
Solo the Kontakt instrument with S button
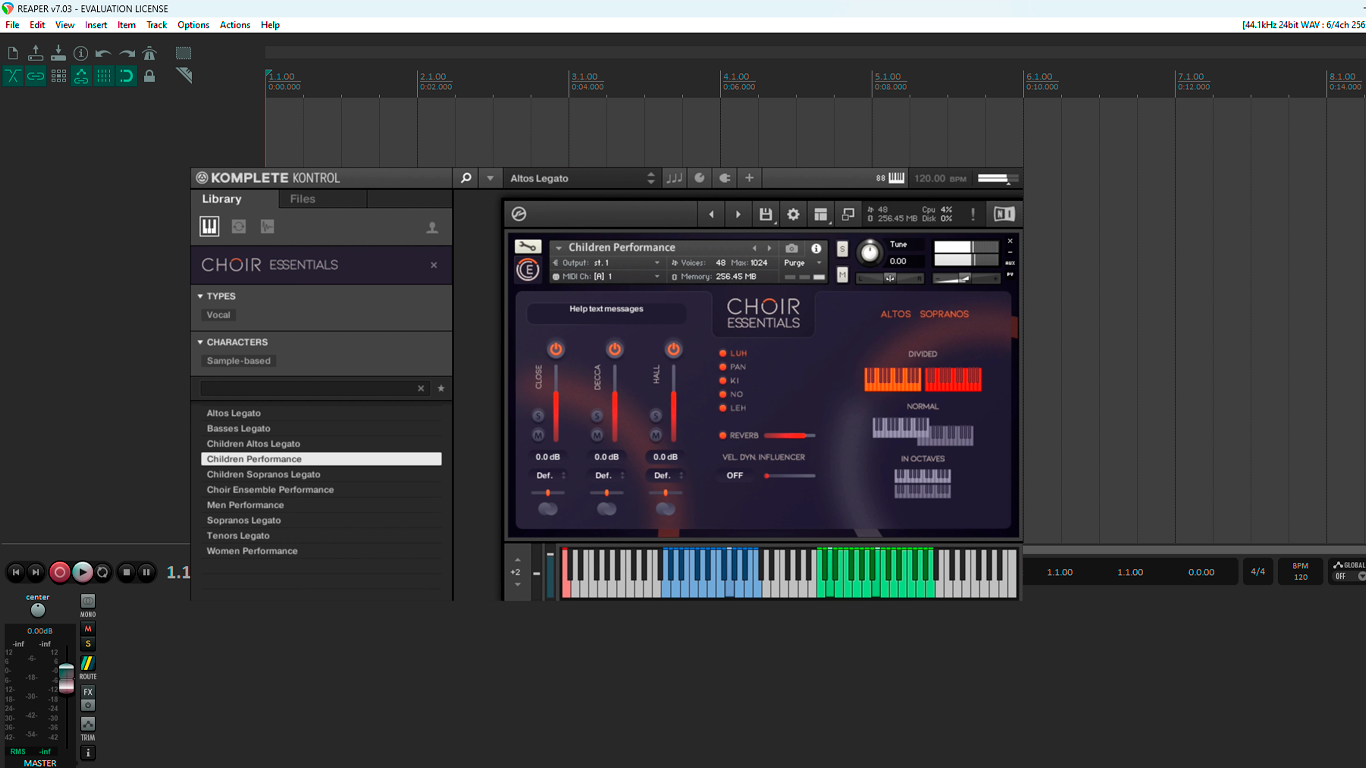[842, 249]
